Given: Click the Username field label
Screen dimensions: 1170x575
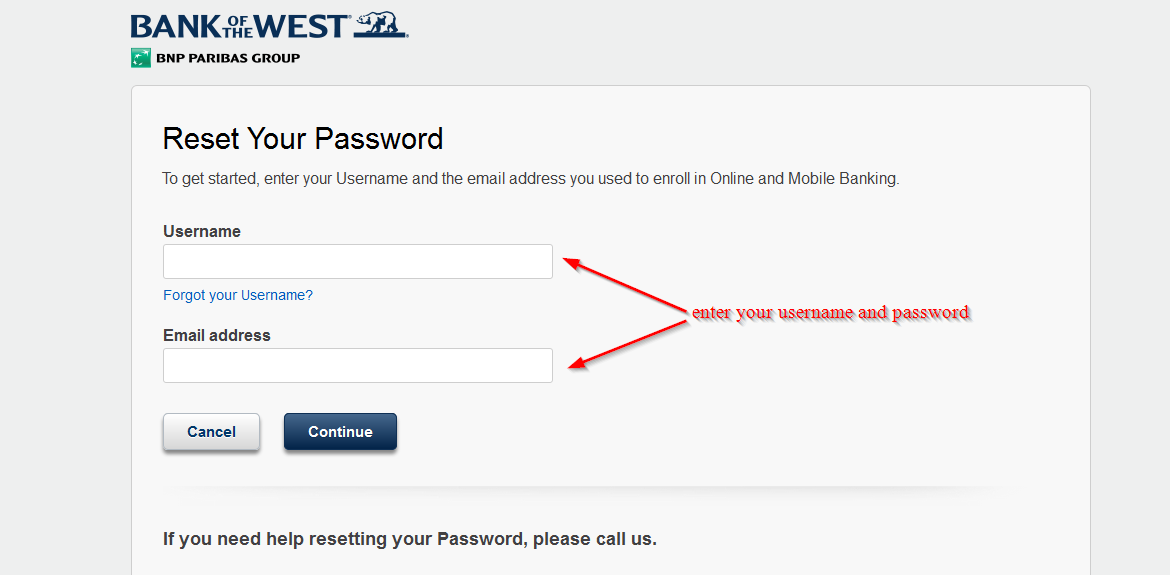Looking at the screenshot, I should [202, 232].
